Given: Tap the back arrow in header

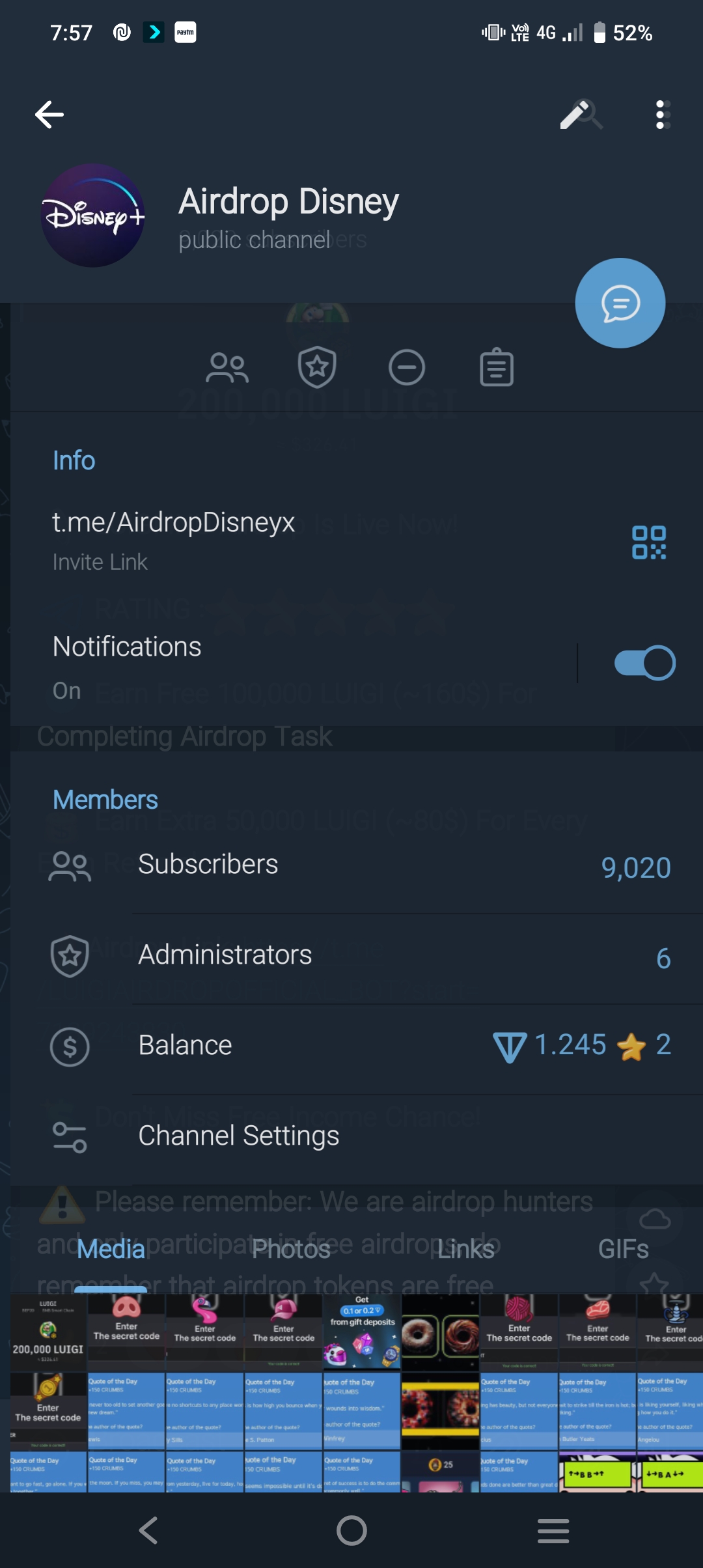Looking at the screenshot, I should coord(49,115).
